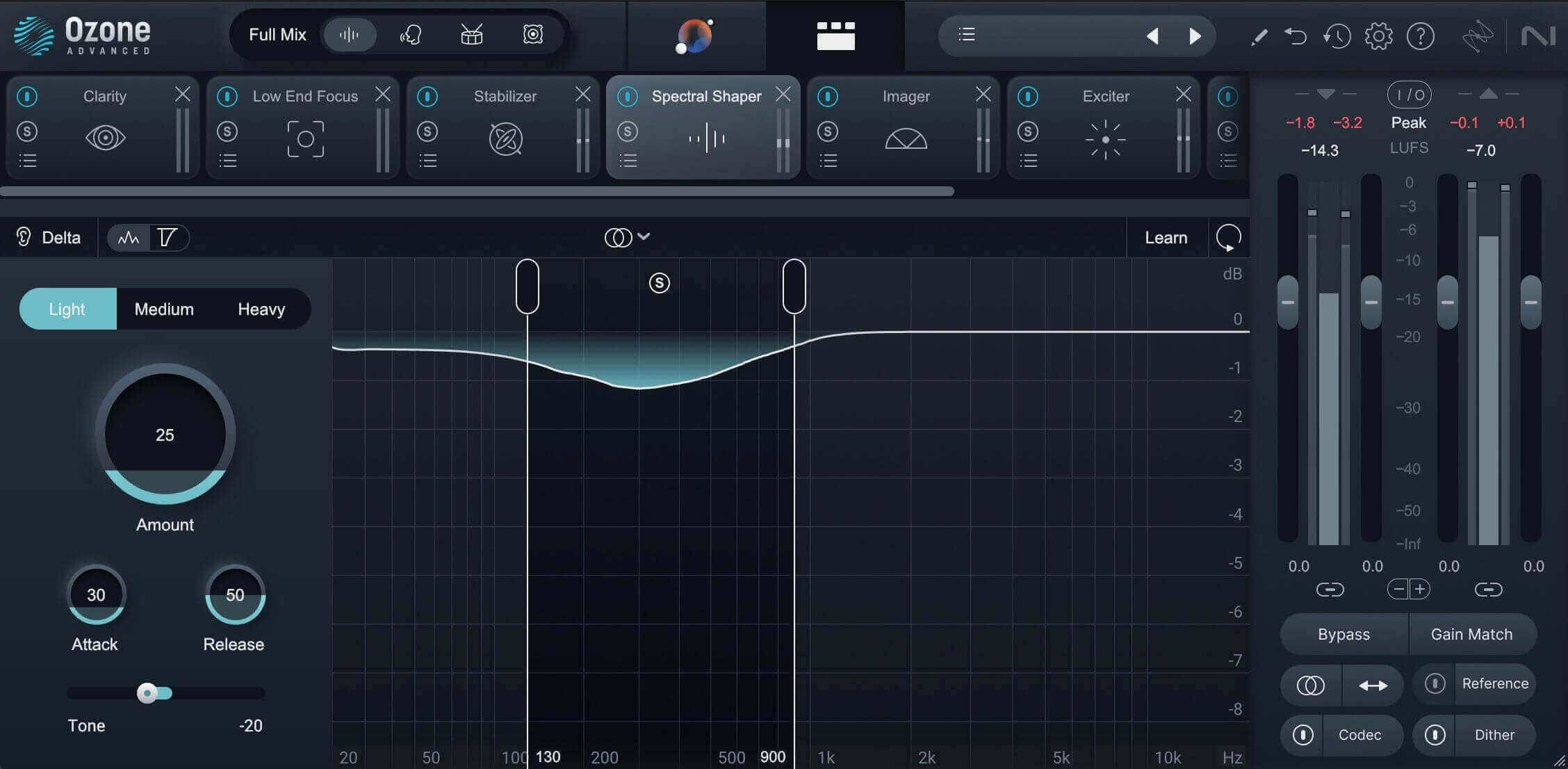Screen dimensions: 1568x769
Task: Click the Learn button
Action: click(1166, 238)
